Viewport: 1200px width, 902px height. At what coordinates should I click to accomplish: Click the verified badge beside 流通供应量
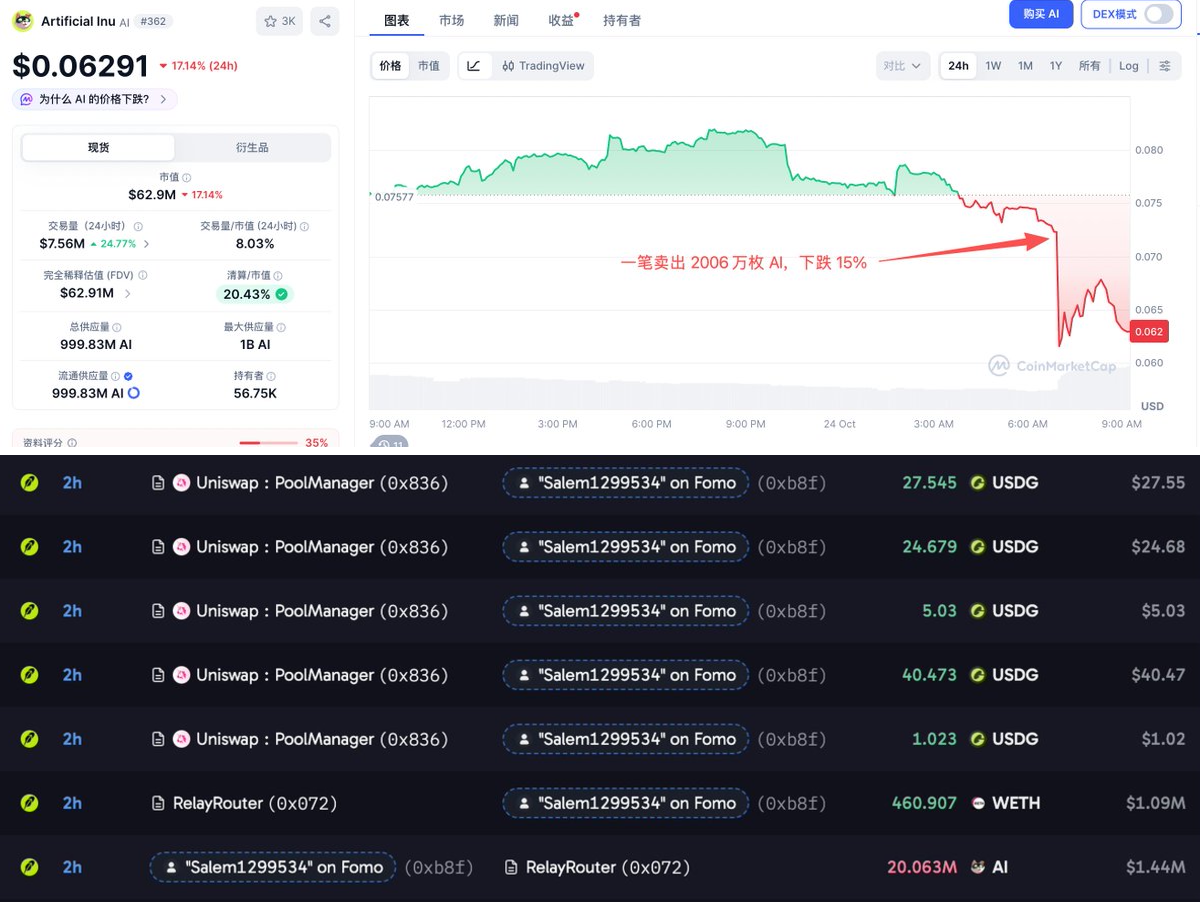click(129, 376)
